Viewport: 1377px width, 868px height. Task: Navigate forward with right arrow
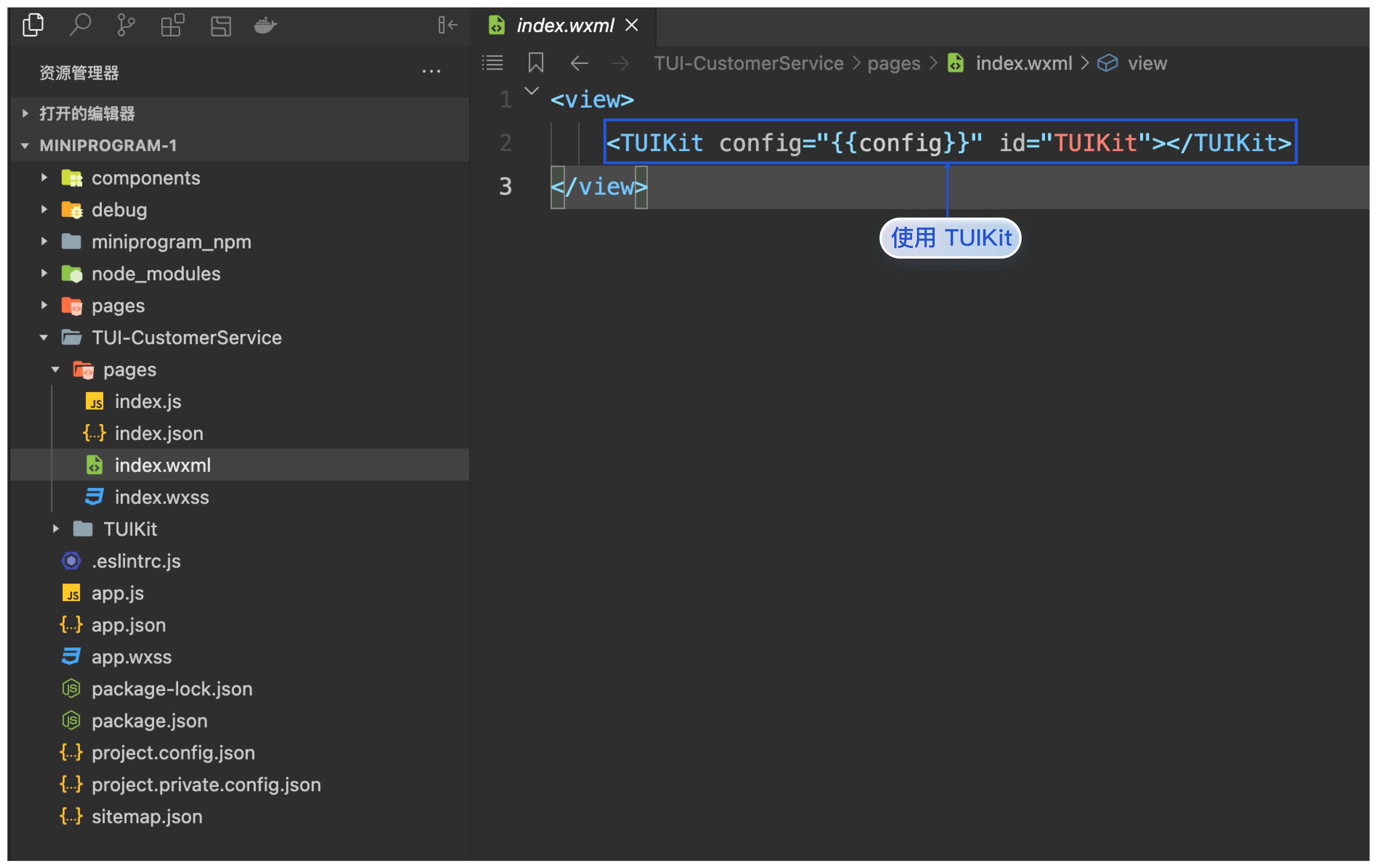pos(620,63)
